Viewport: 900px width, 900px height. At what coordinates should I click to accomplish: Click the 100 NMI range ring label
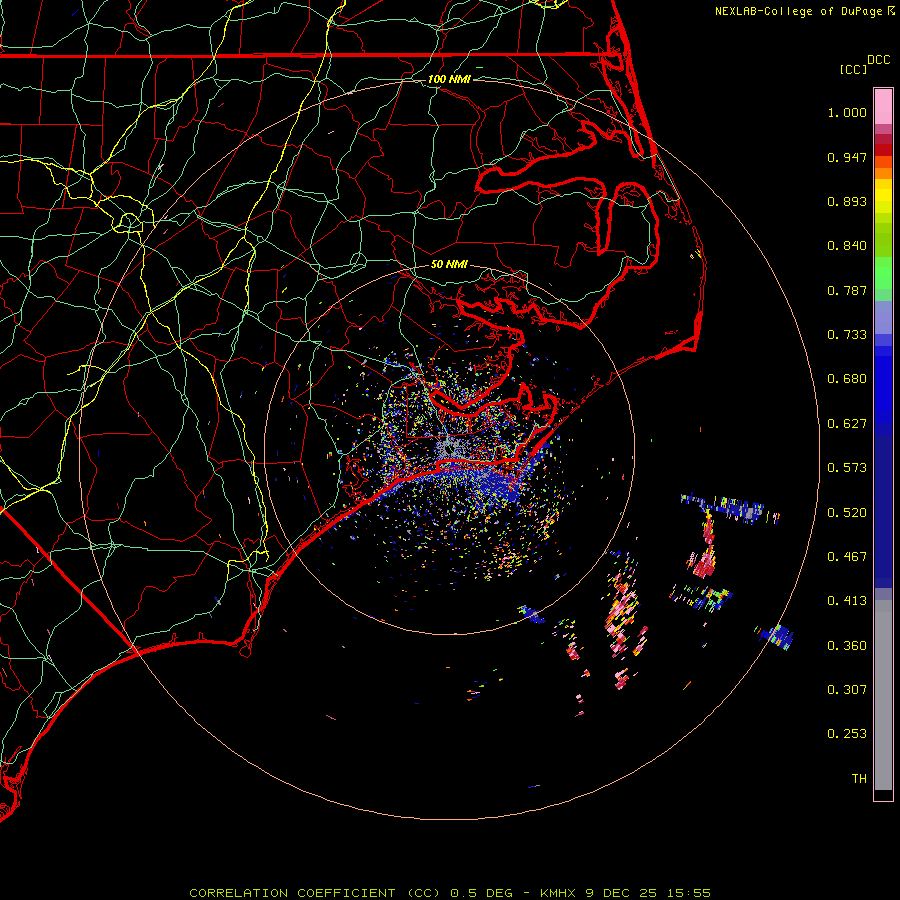pos(449,79)
